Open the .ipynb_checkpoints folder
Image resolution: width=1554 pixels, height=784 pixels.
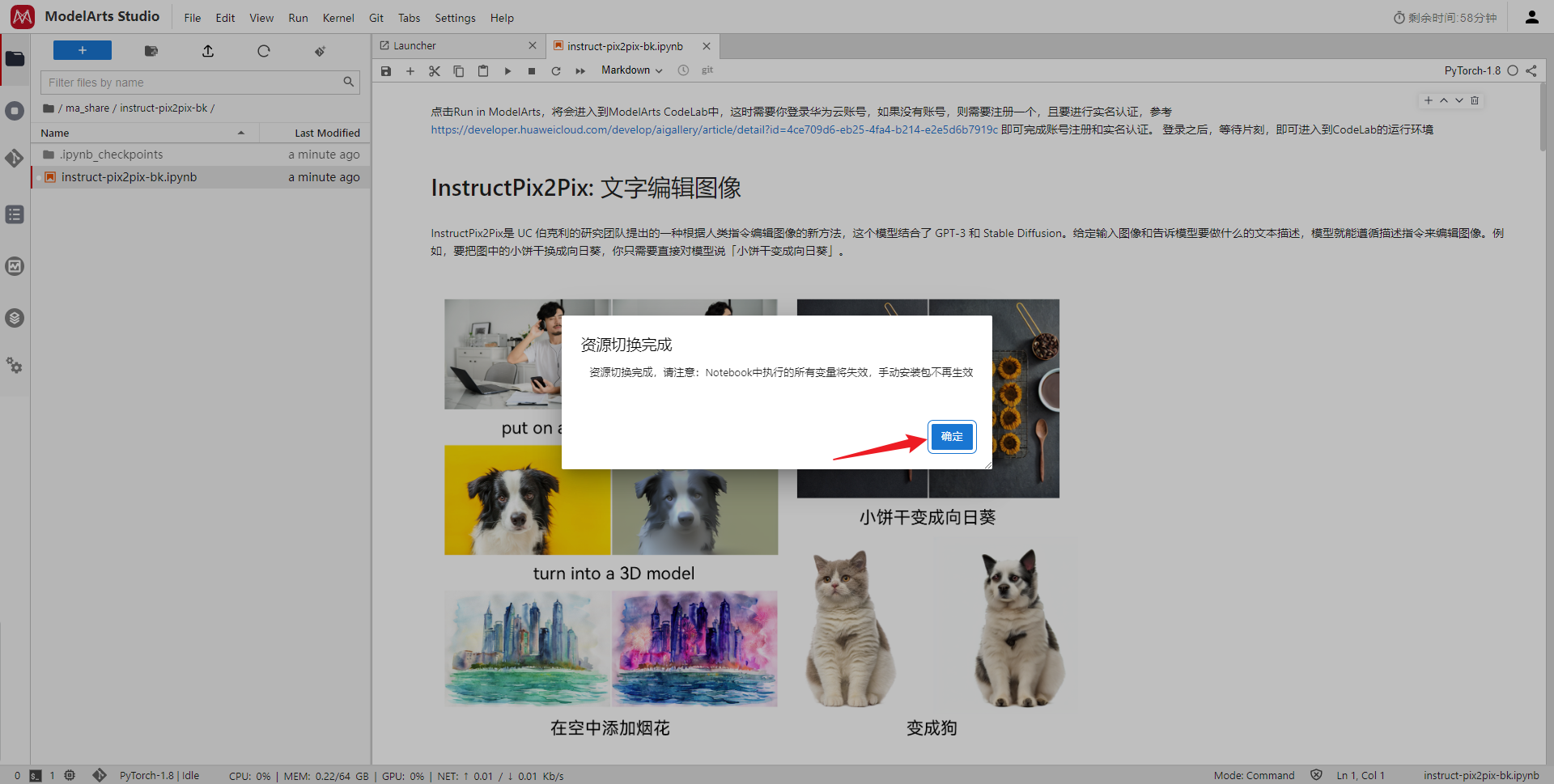point(111,154)
